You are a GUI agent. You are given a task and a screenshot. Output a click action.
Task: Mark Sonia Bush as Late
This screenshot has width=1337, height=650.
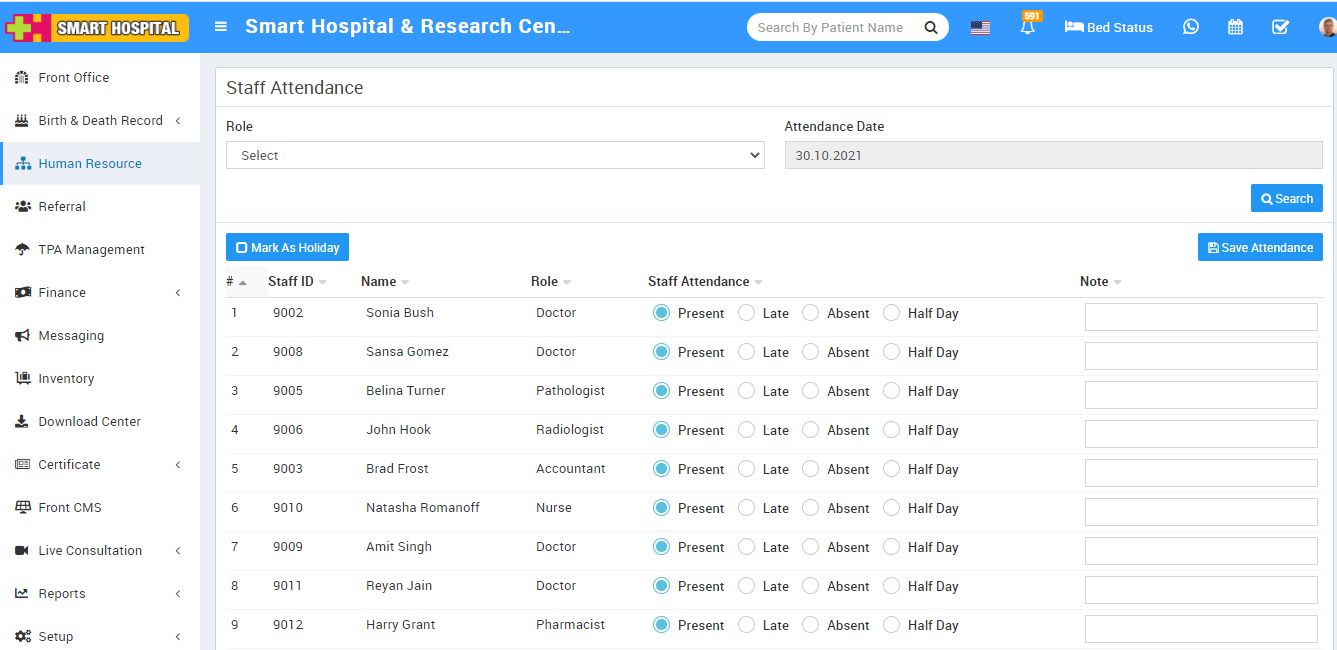tap(747, 313)
